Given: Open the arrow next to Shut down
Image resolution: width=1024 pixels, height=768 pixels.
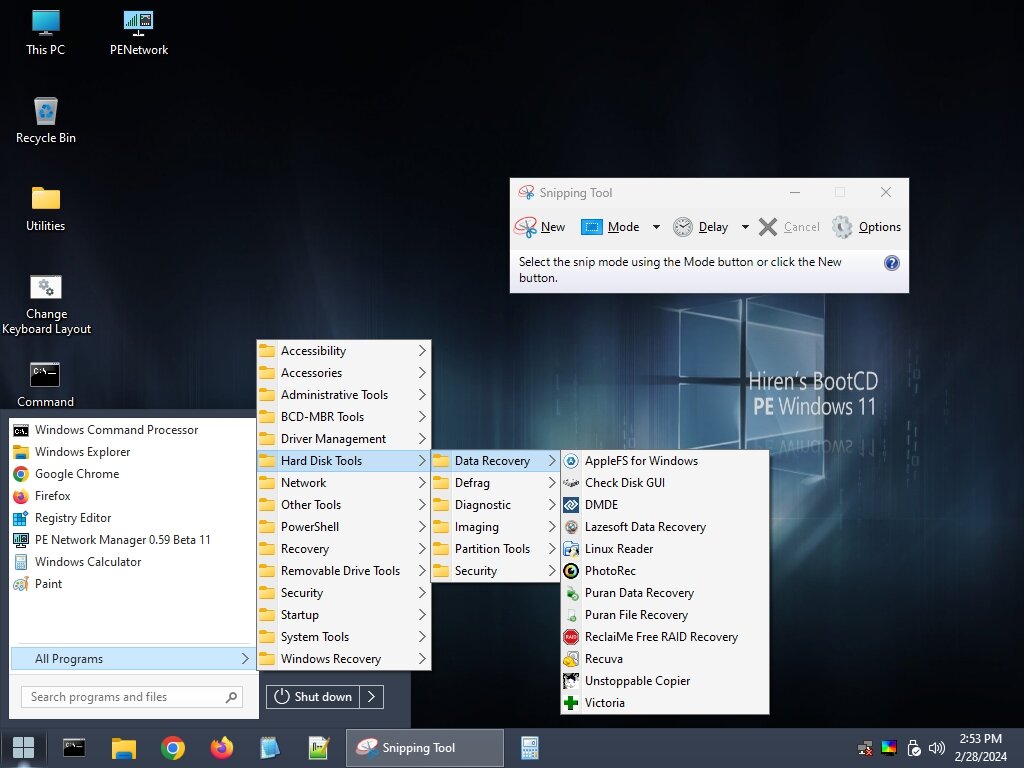Looking at the screenshot, I should coord(372,697).
